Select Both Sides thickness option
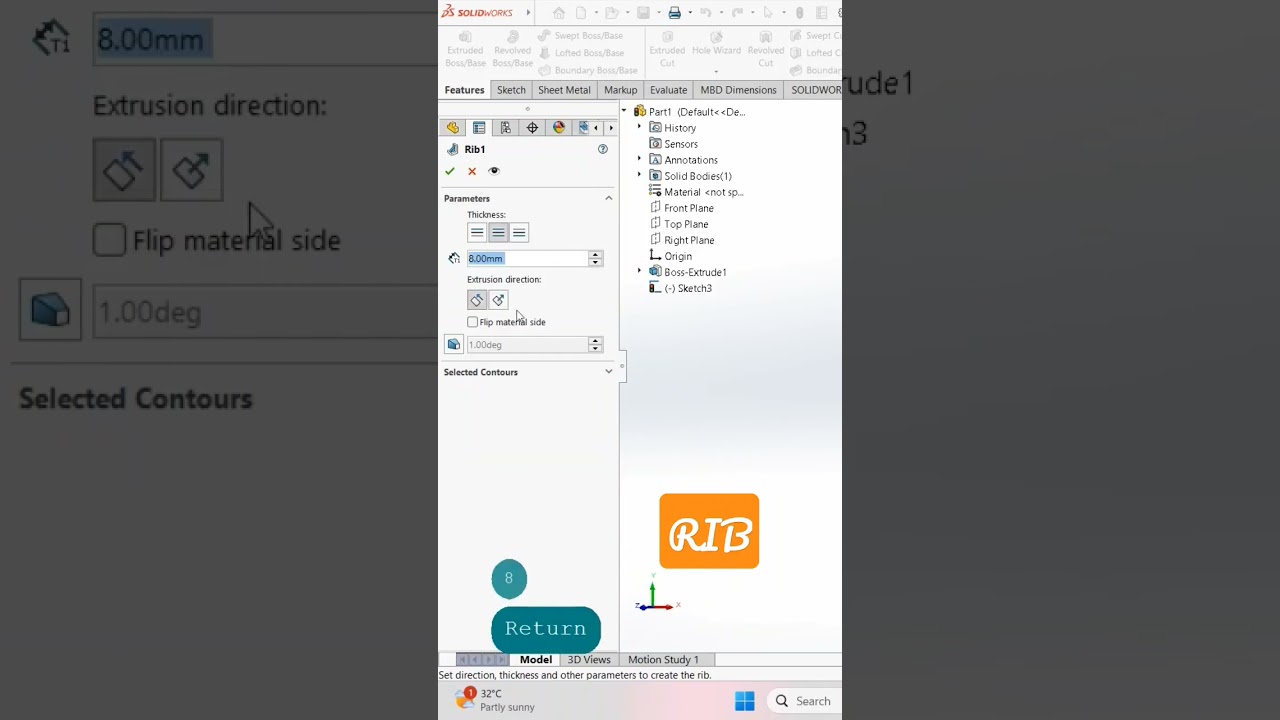Screen dimensions: 1280x720 pos(498,233)
